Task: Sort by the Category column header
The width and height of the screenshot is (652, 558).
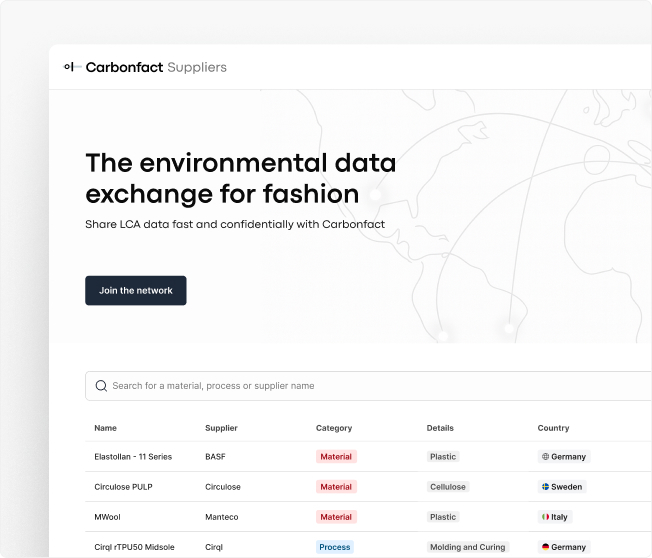Action: (334, 428)
